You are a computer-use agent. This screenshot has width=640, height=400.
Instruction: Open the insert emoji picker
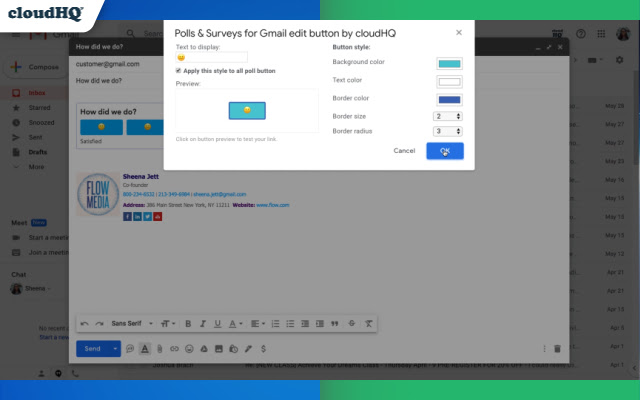(189, 349)
